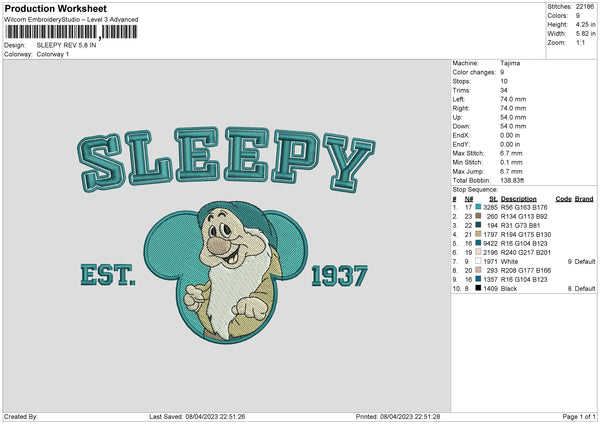Click the barcode under the title

coord(71,32)
